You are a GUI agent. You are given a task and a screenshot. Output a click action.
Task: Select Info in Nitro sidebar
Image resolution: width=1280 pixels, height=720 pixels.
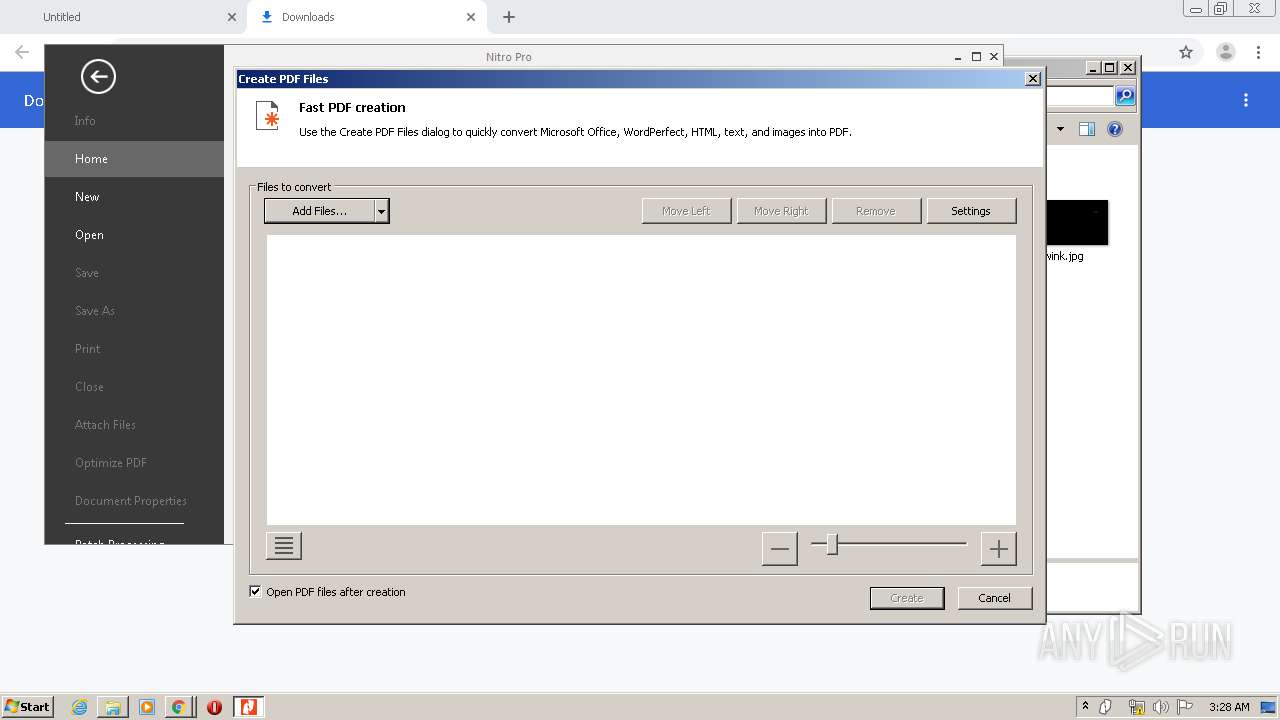coord(85,121)
